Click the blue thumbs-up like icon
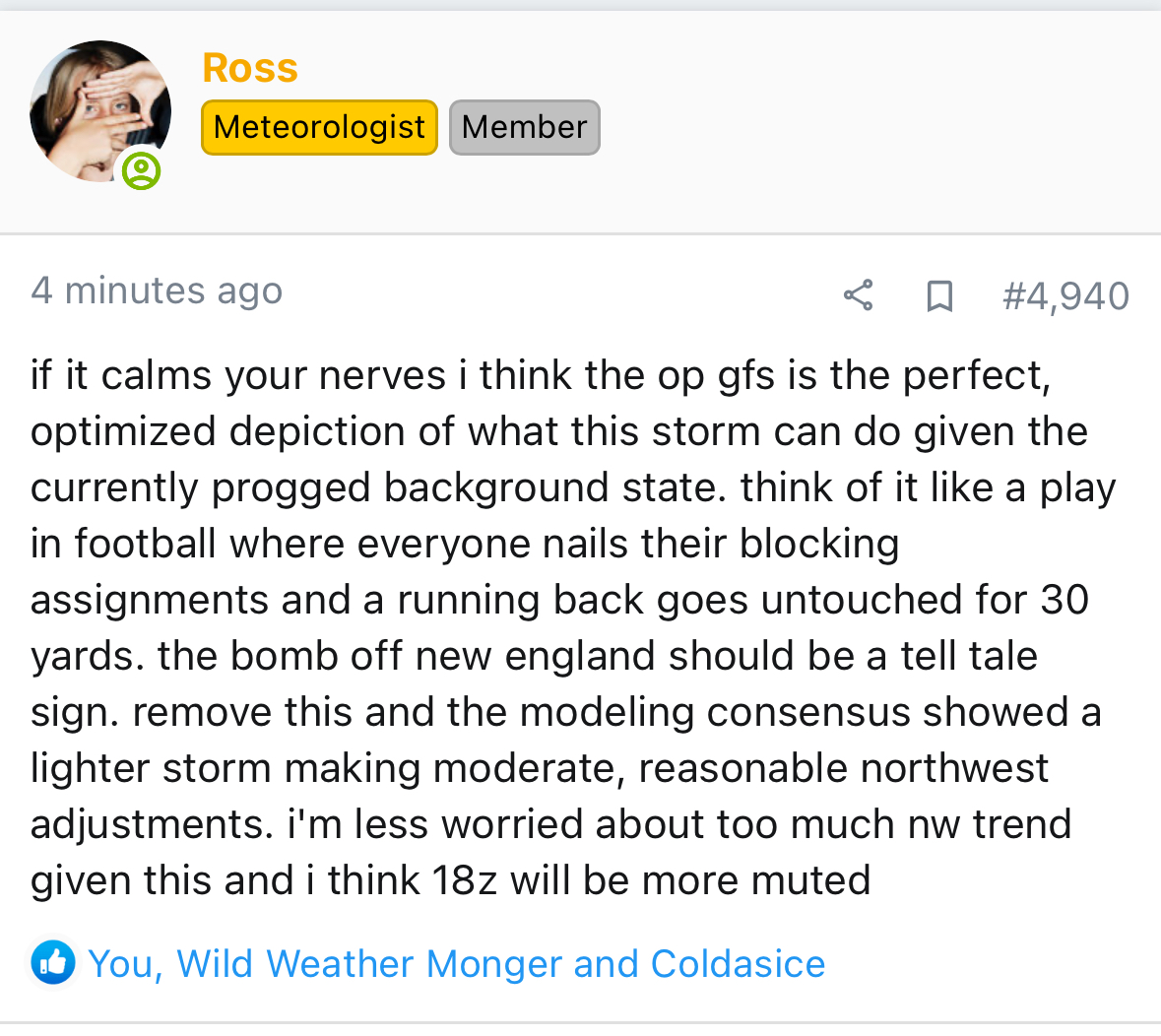 (53, 963)
